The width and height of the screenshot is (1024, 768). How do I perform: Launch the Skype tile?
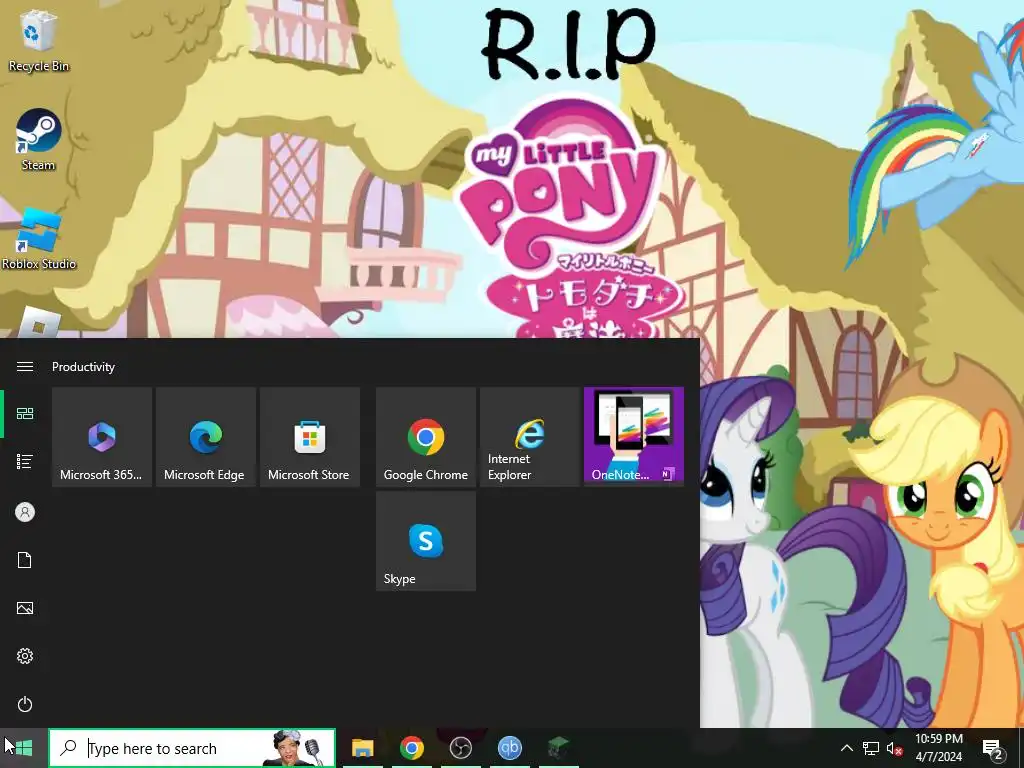[426, 541]
